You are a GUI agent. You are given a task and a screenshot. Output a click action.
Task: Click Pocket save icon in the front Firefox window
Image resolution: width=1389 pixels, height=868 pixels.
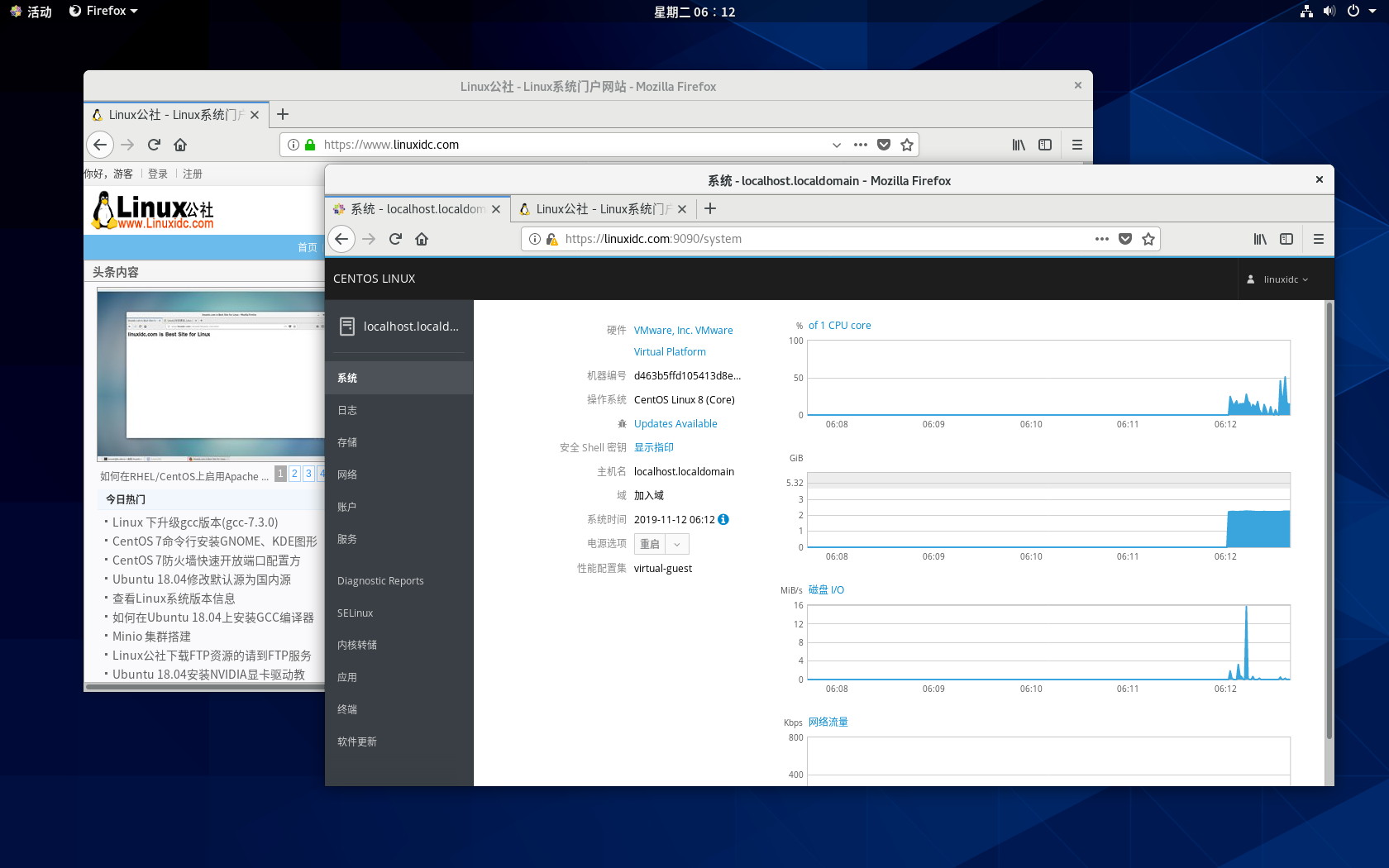(x=1125, y=239)
